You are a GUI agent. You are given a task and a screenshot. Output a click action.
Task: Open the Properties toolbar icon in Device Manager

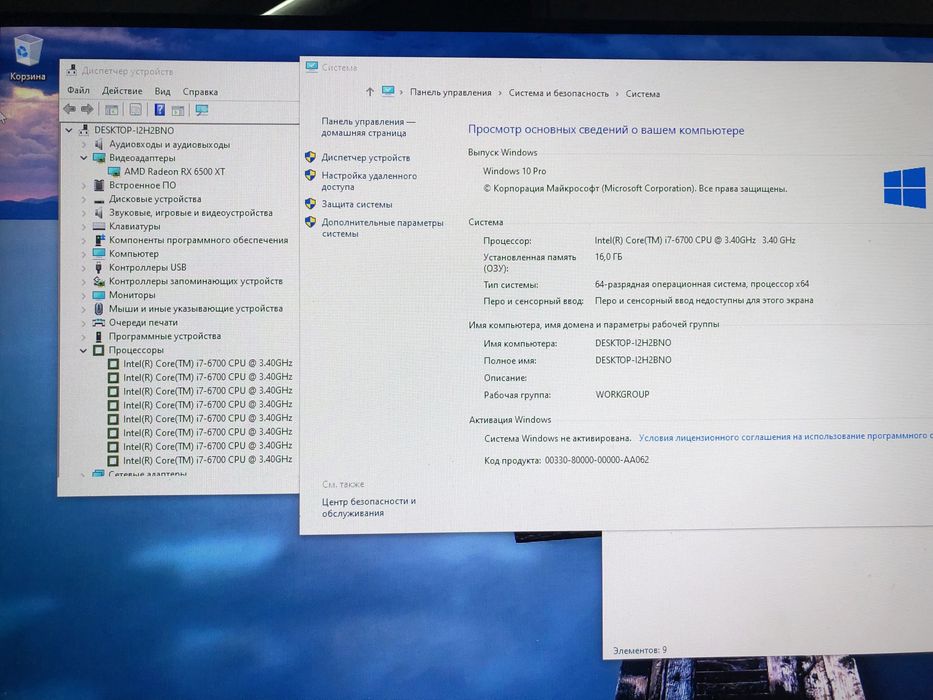tap(136, 110)
